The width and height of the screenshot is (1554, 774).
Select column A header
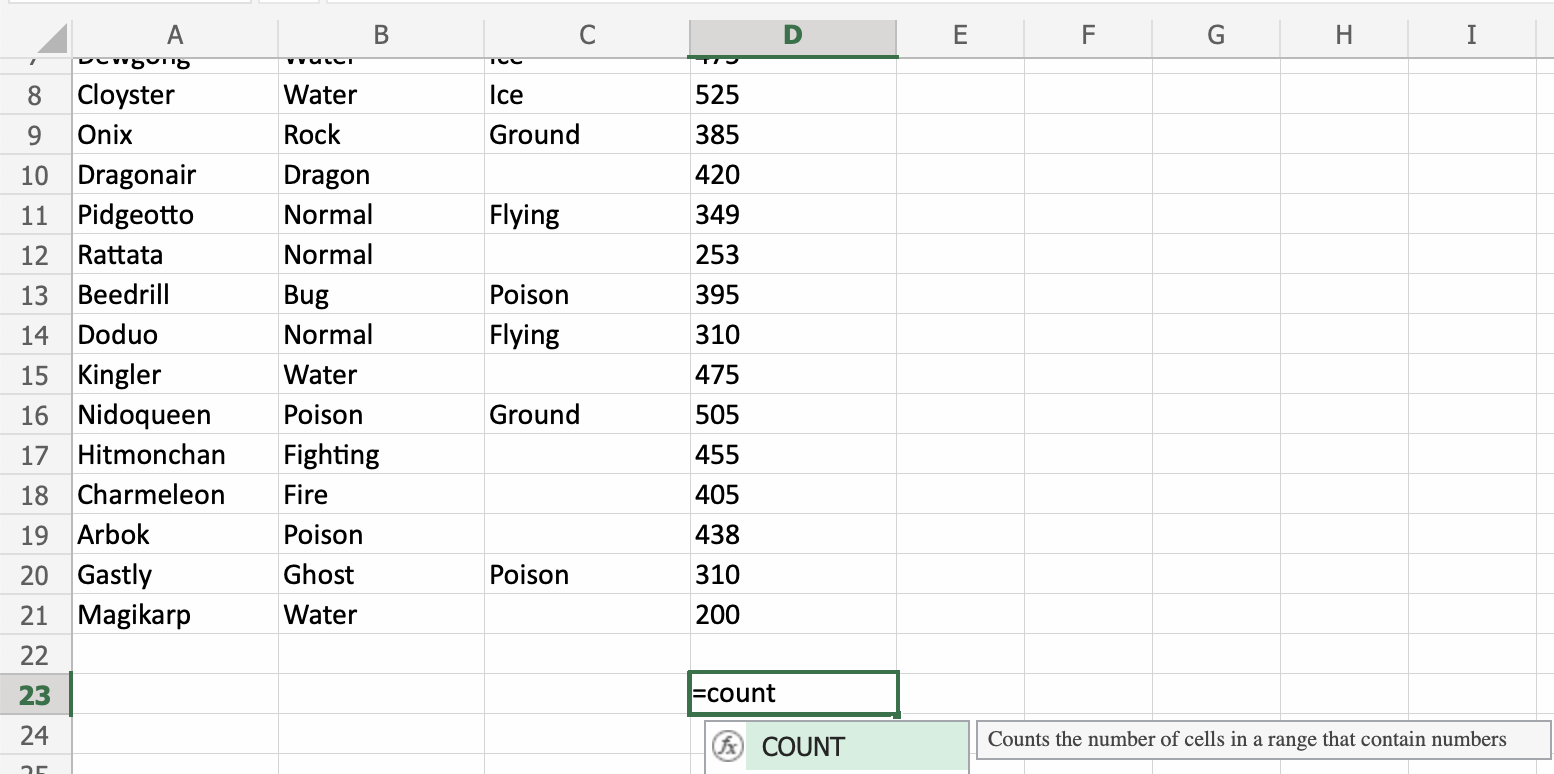[175, 35]
